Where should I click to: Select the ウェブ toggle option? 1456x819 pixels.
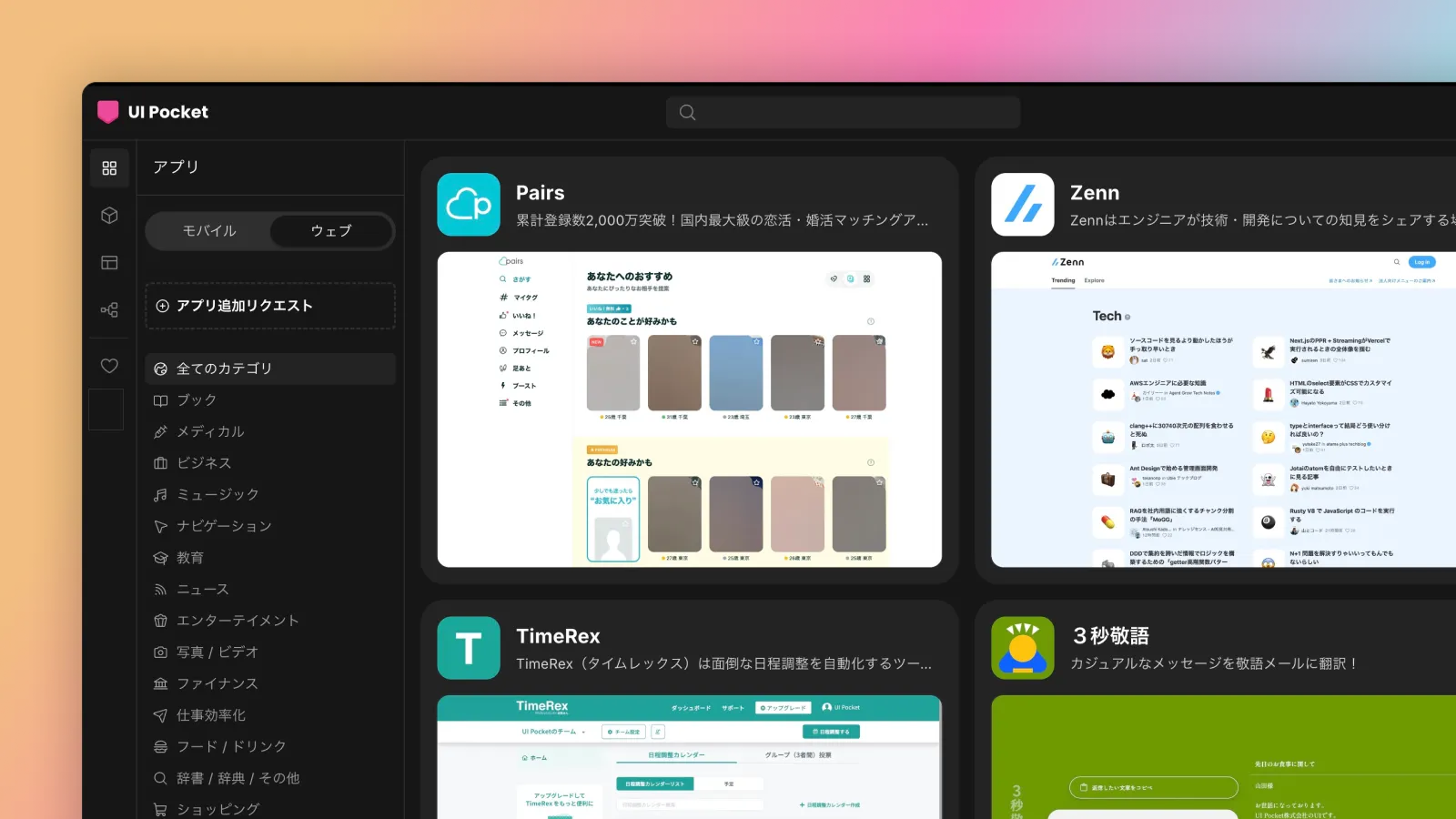click(331, 231)
